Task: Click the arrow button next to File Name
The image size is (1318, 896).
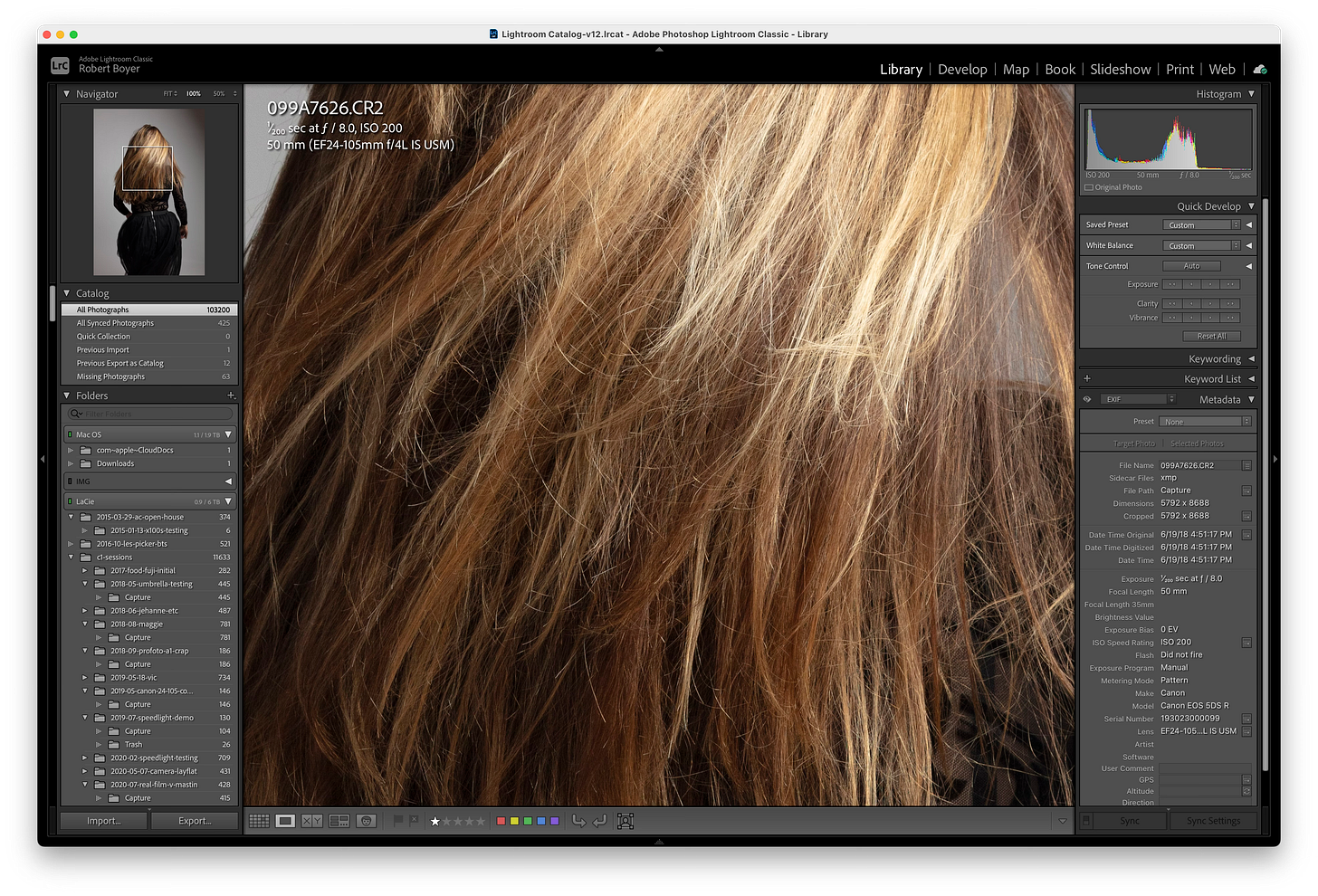Action: pos(1246,465)
